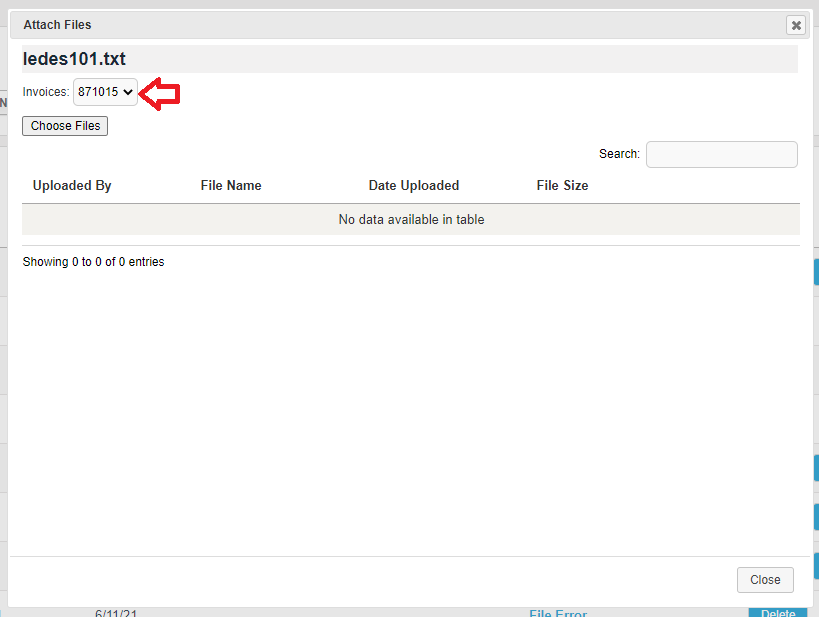
Task: Click the red arrow pointing at Invoices
Action: tap(160, 93)
